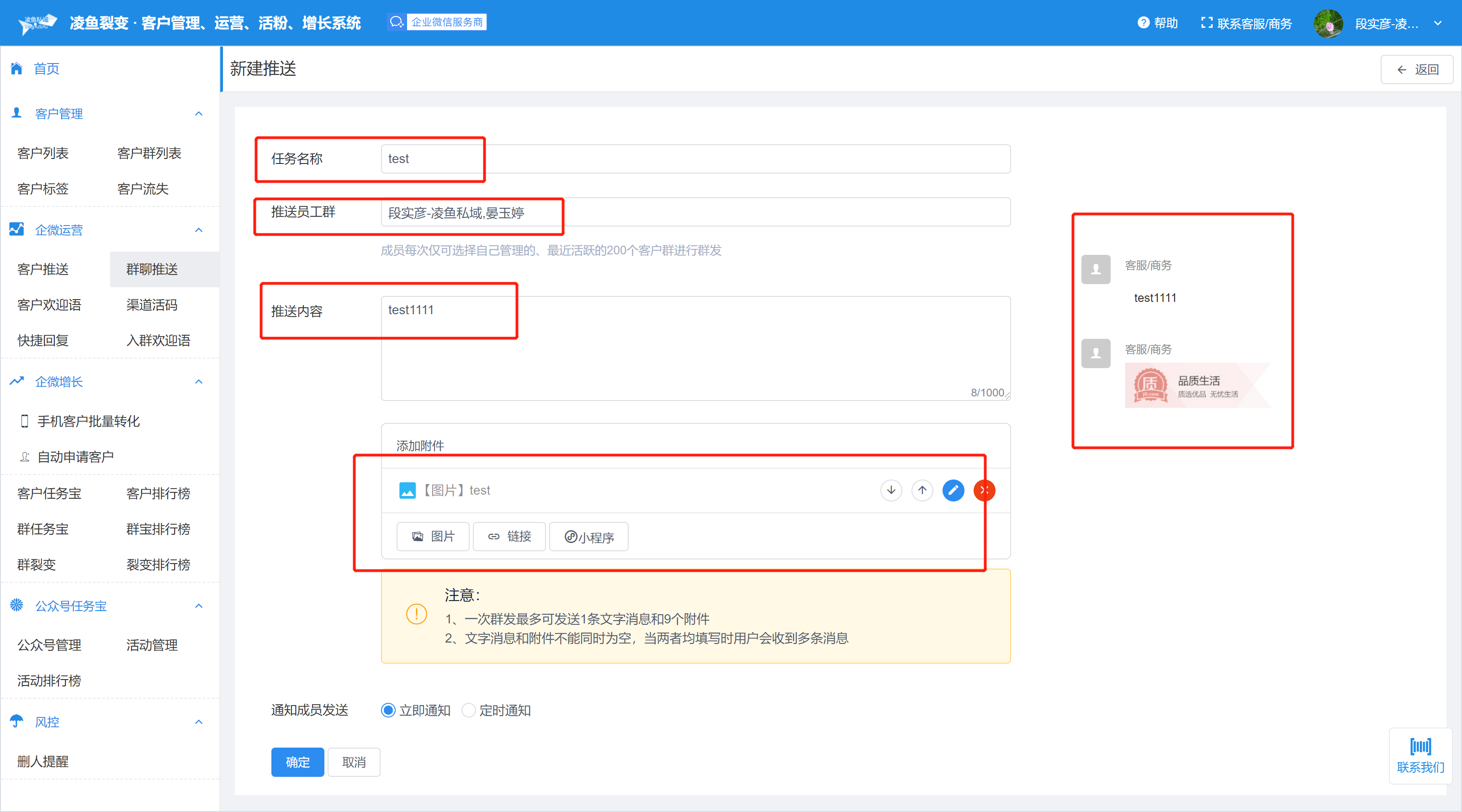1462x812 pixels.
Task: Click the 返回 back button
Action: 1417,69
